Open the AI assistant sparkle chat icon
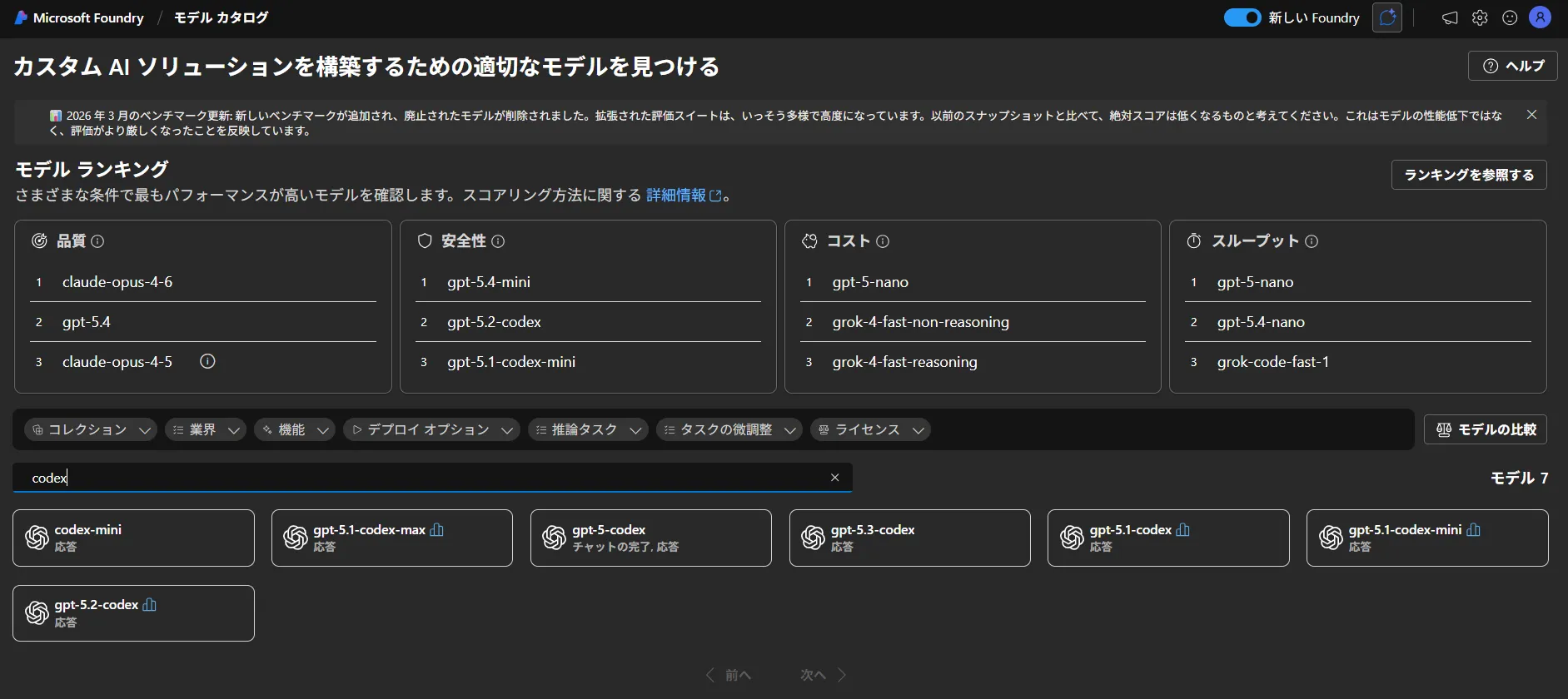Image resolution: width=1568 pixels, height=699 pixels. 1387,17
